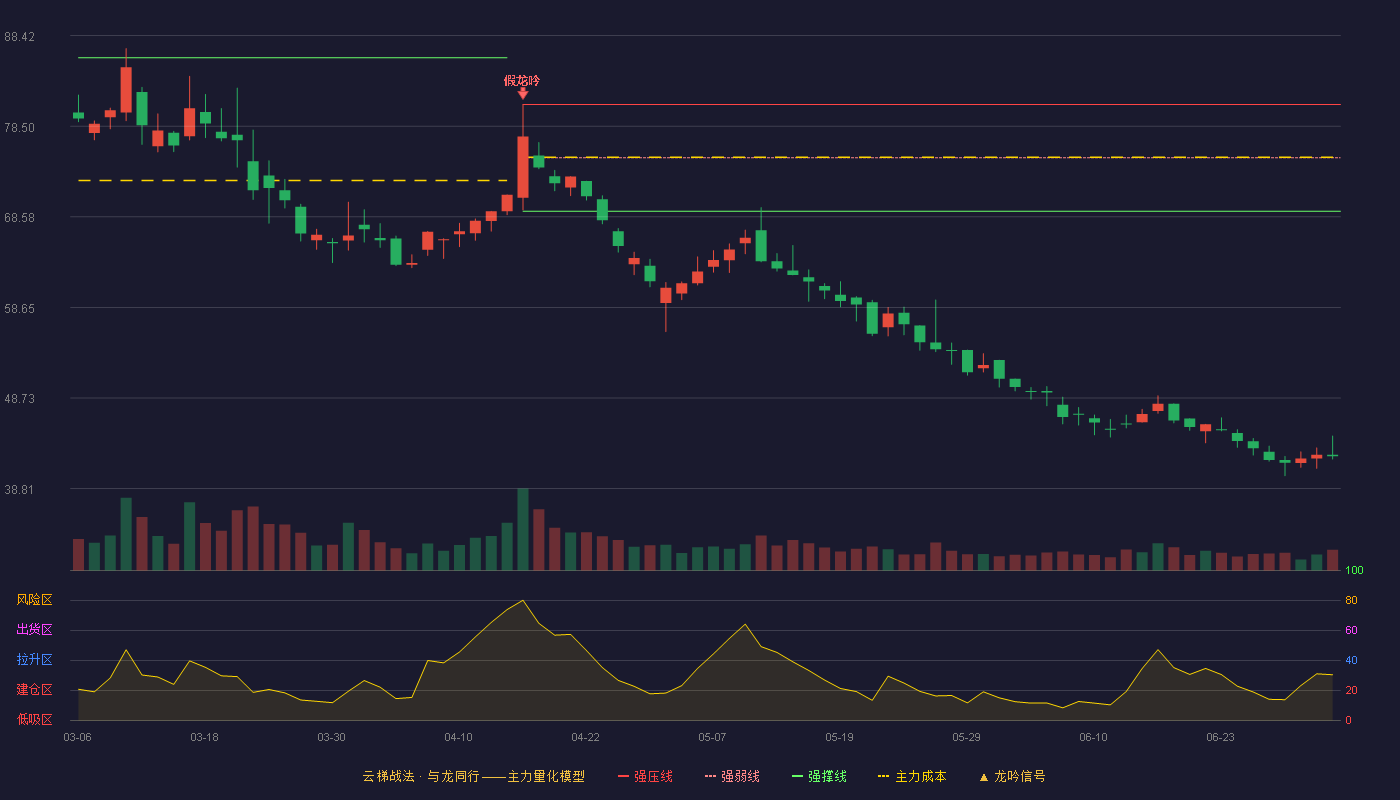Screen dimensions: 1400x800
Task: Click the tallest volume bar in April
Action: point(522,529)
